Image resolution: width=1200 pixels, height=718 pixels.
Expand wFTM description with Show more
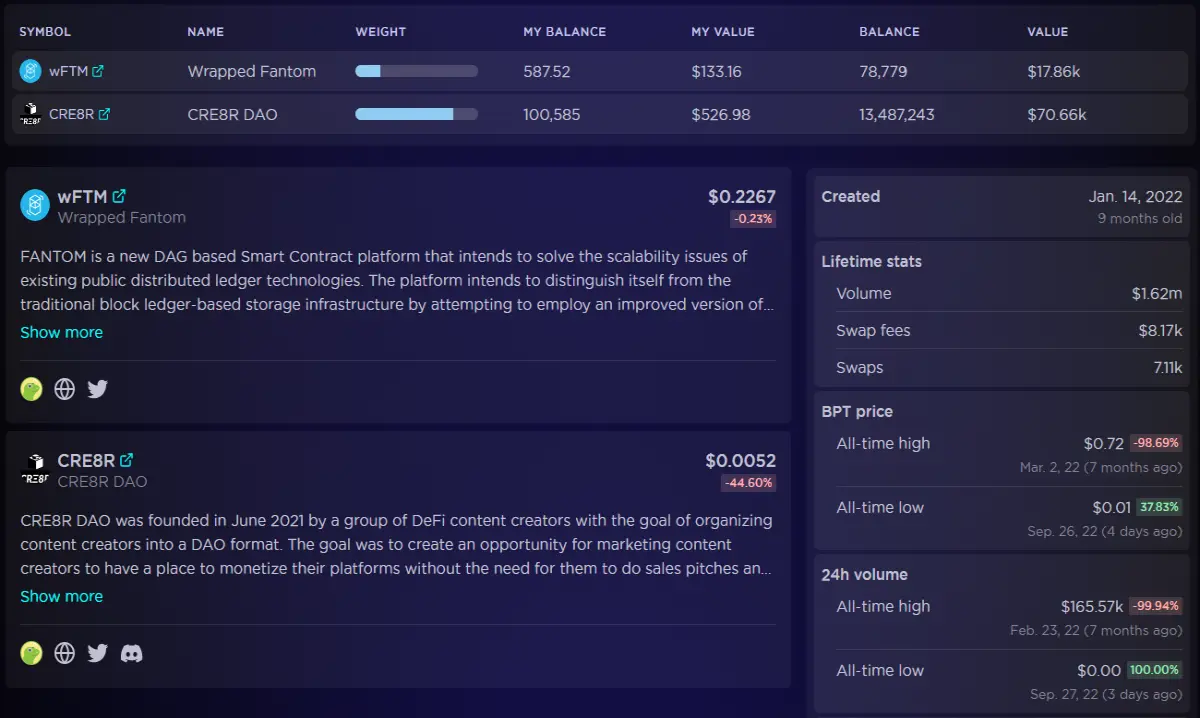pyautogui.click(x=61, y=332)
